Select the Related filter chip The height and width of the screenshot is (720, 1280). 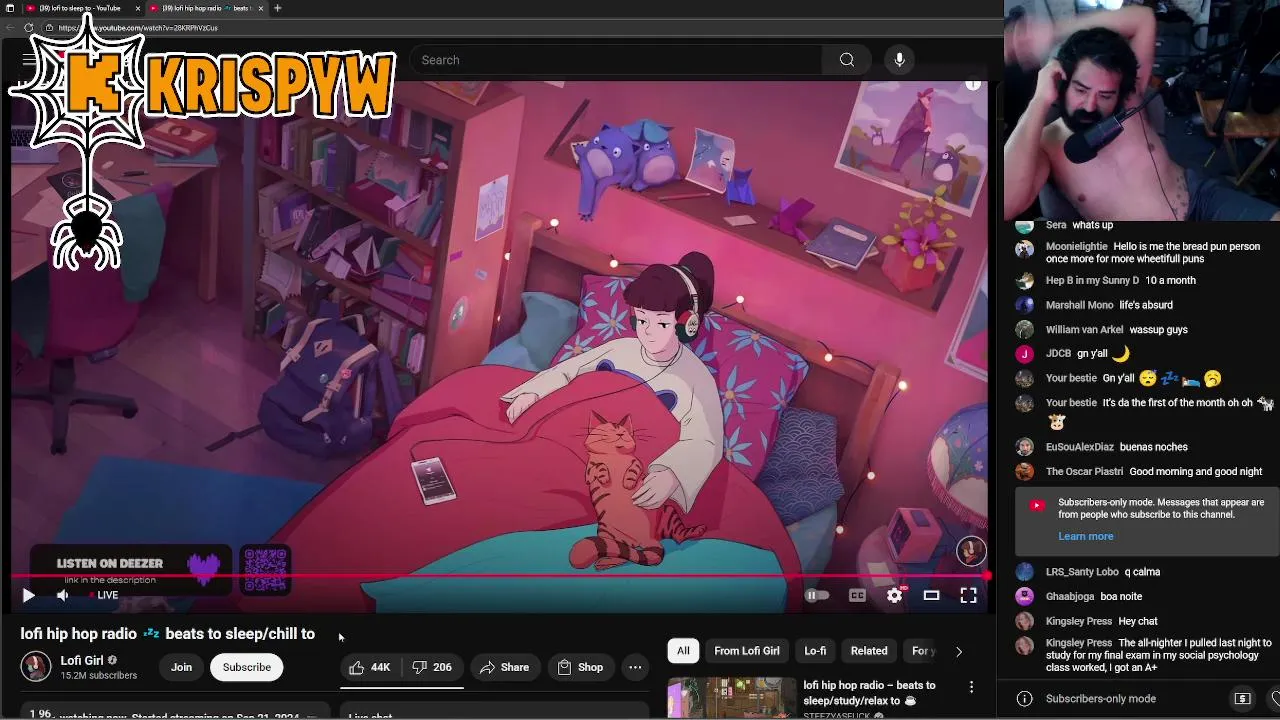(869, 651)
